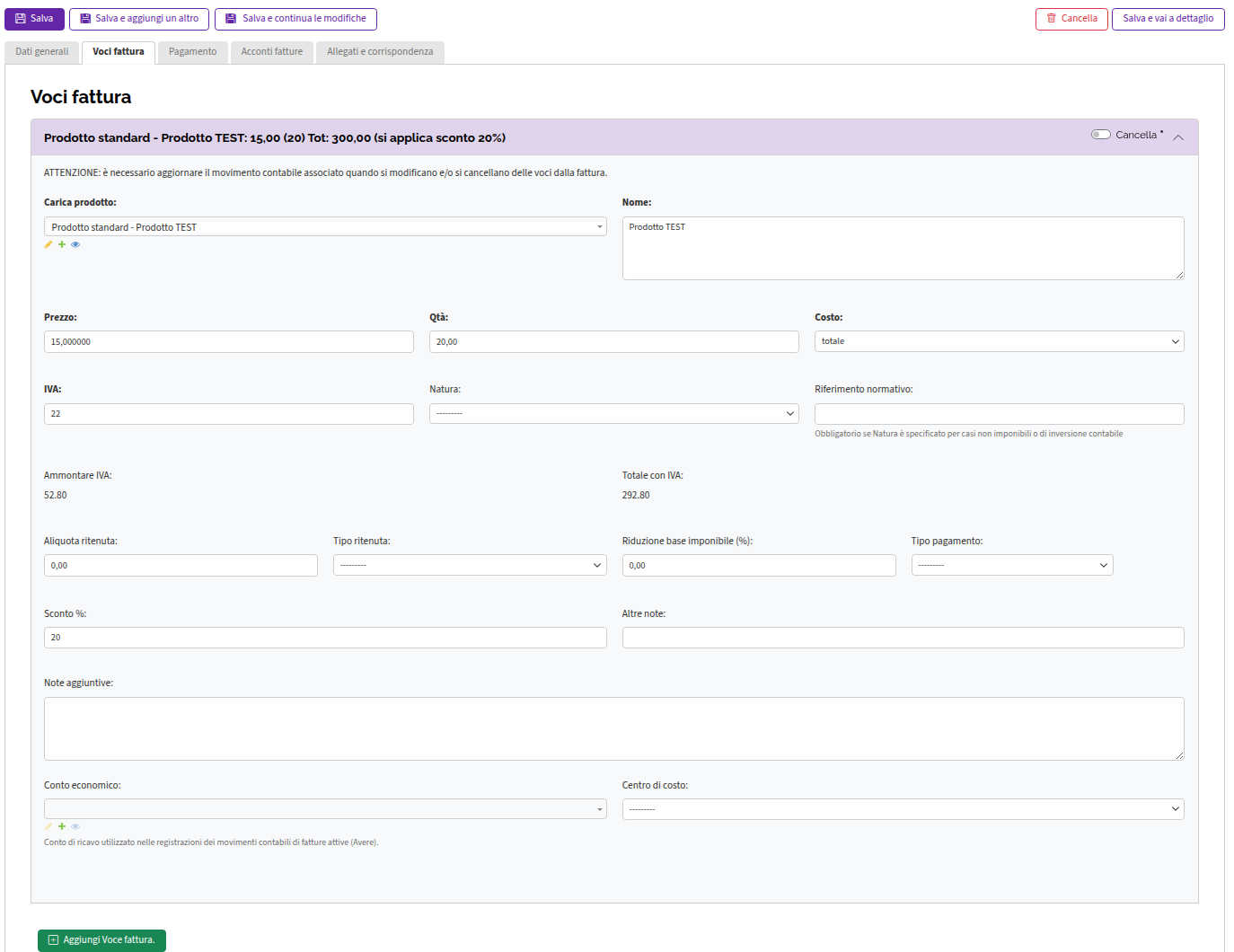Screen dimensions: 1234x952
Task: Open the Tipo ritenuta dropdown
Action: (x=470, y=565)
